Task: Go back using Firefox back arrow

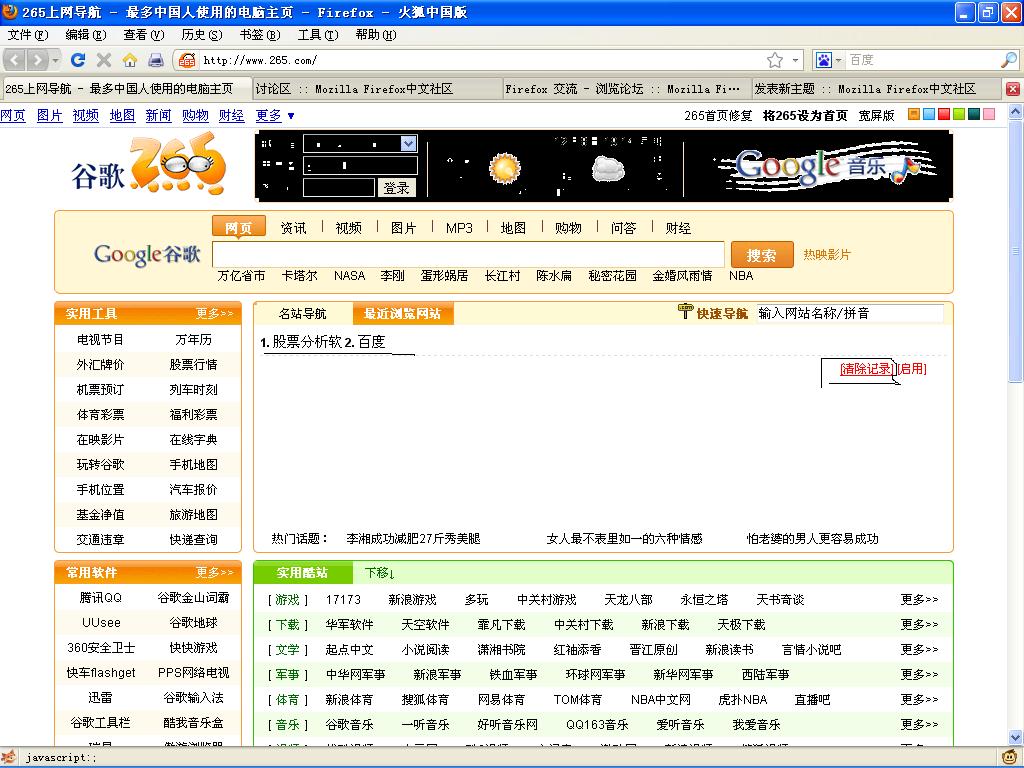Action: point(14,61)
